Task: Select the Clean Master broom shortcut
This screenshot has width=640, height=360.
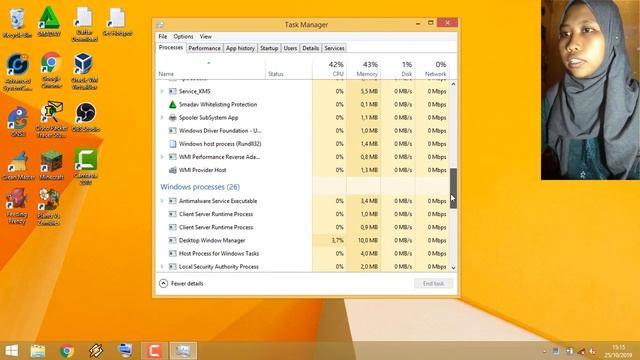Action: coord(18,166)
